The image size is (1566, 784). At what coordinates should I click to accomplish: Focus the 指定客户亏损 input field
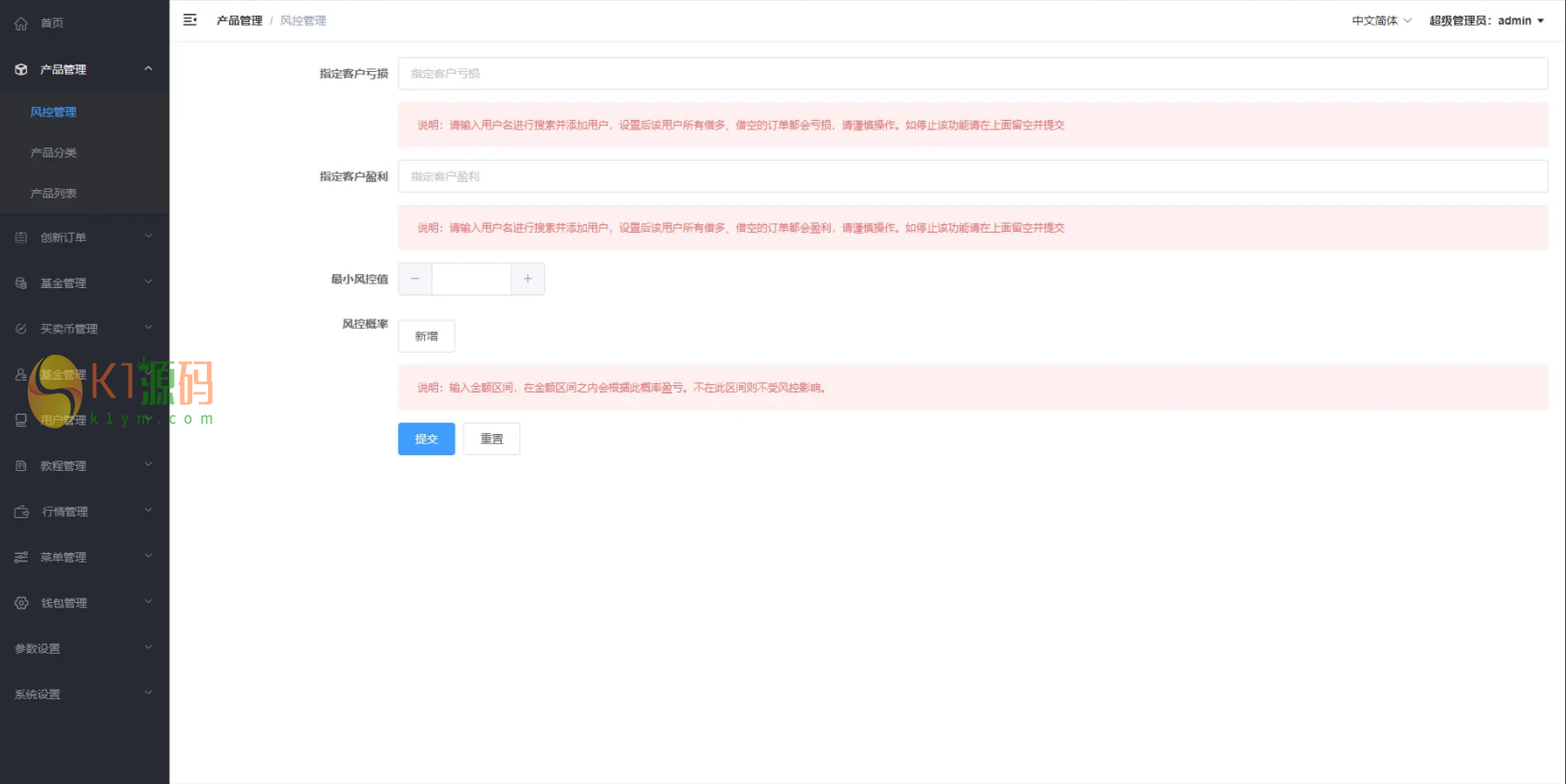[973, 74]
